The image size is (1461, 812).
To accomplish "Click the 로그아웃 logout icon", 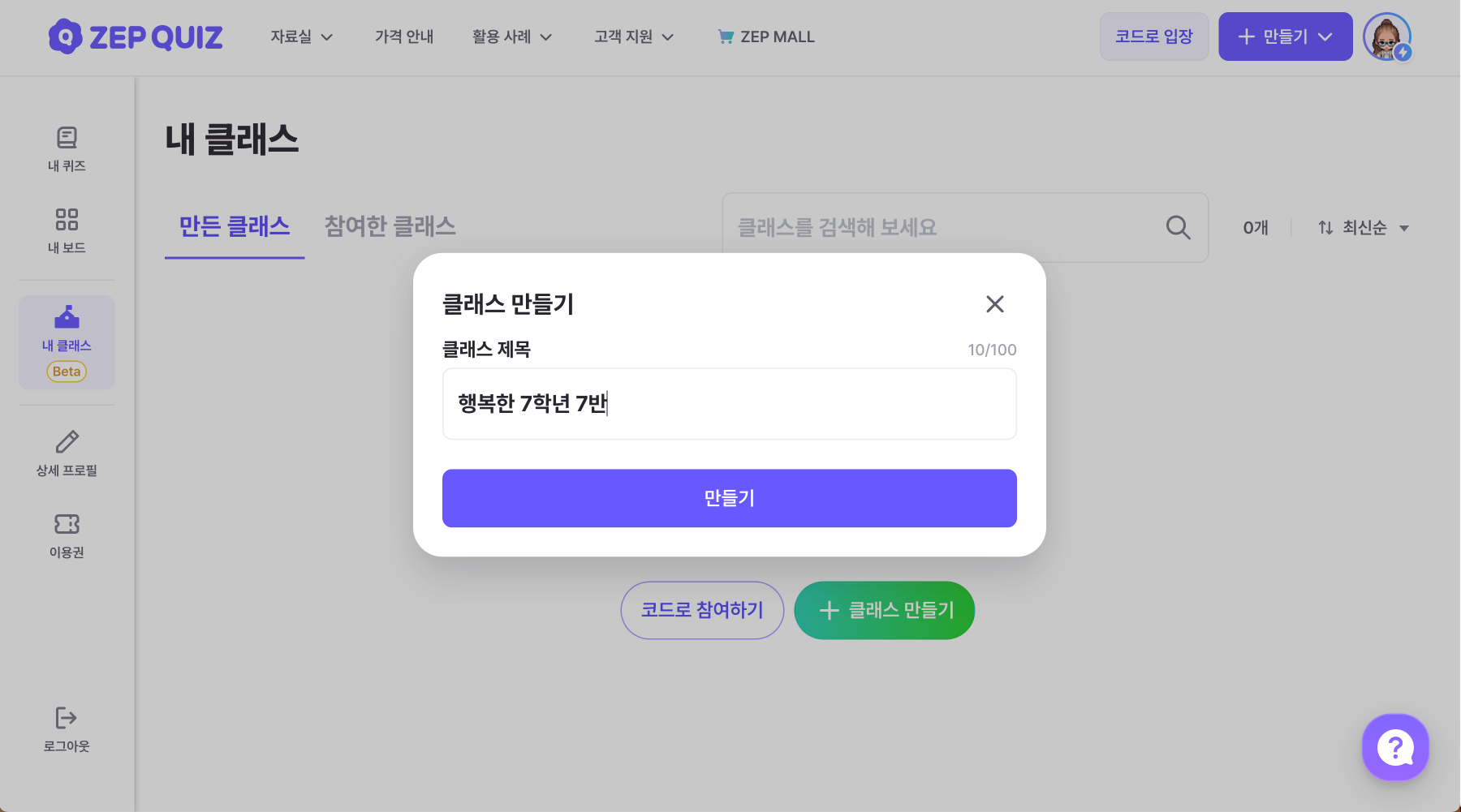I will pos(67,718).
